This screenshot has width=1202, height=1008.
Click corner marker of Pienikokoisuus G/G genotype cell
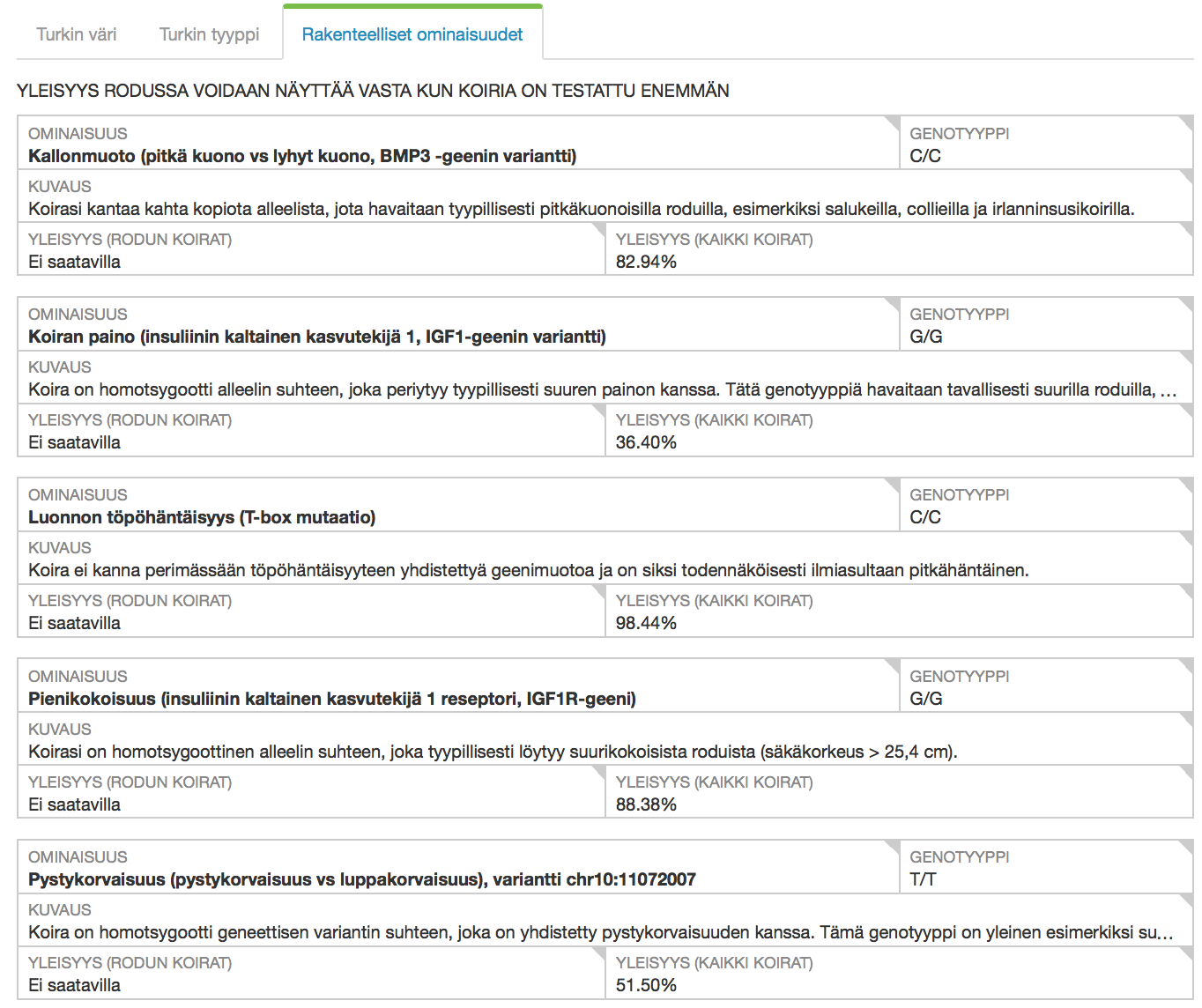[1187, 664]
